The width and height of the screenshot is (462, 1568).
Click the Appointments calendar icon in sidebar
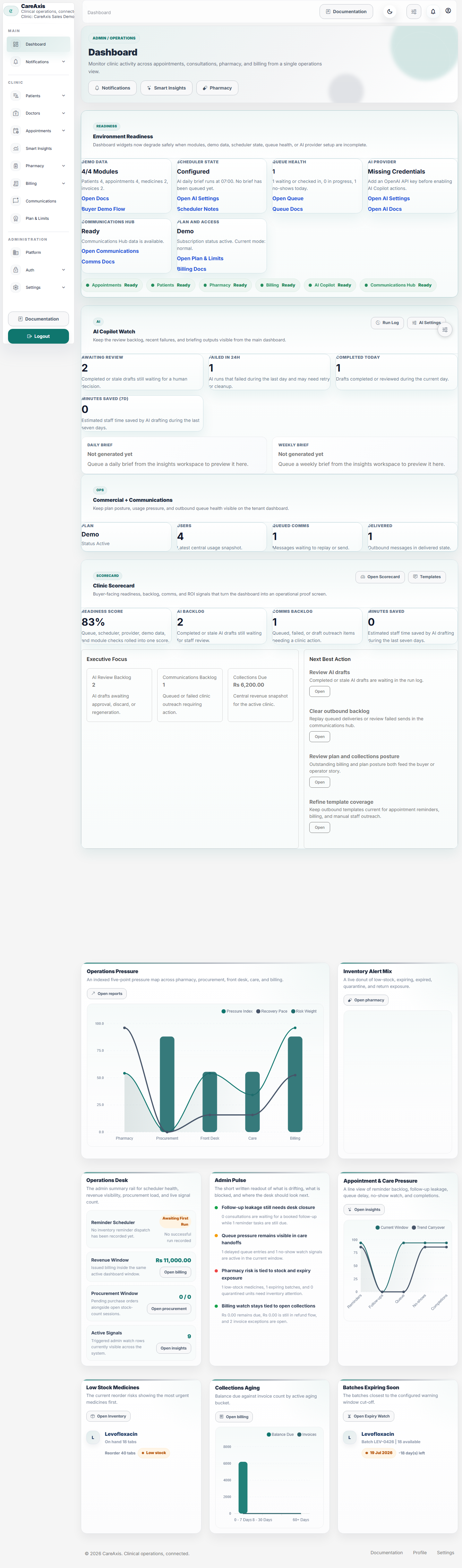16,131
